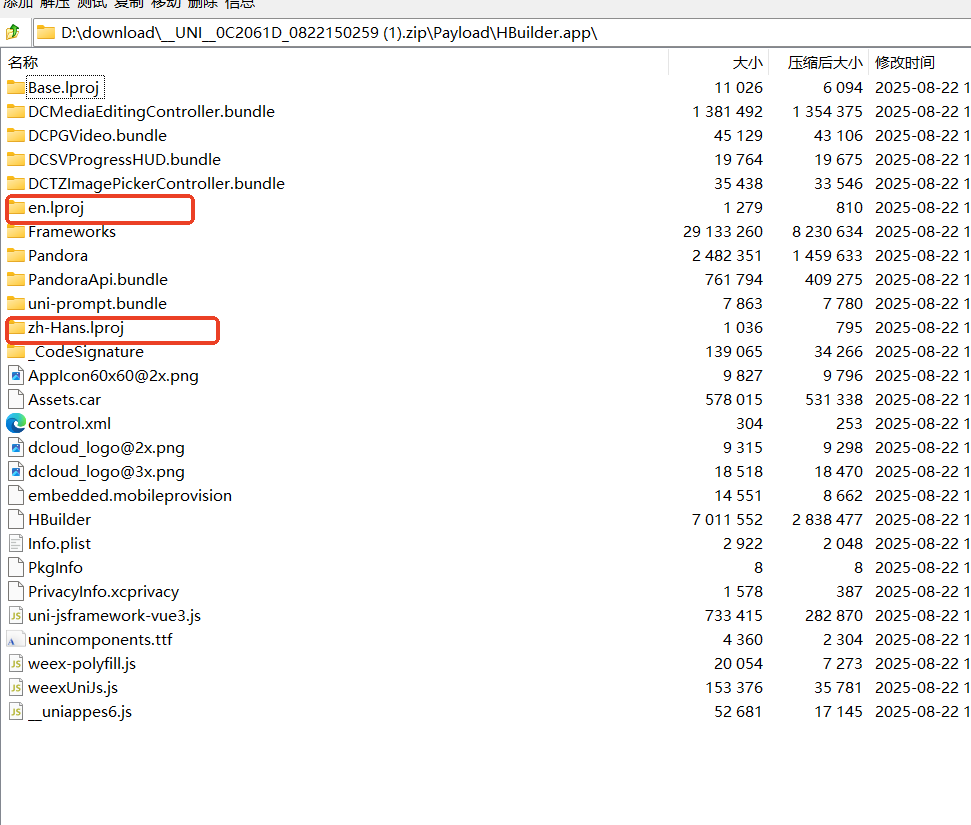This screenshot has height=825, width=971.
Task: Select the weexUniJs.js script icon
Action: (16, 688)
